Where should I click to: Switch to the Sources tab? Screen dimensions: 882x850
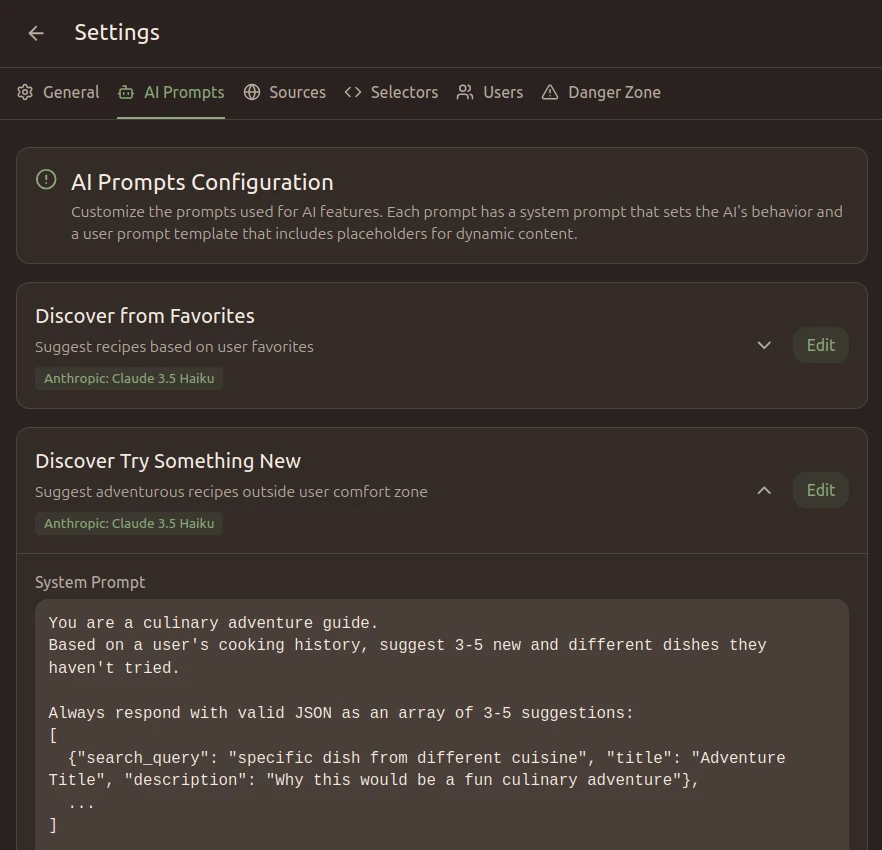[297, 92]
